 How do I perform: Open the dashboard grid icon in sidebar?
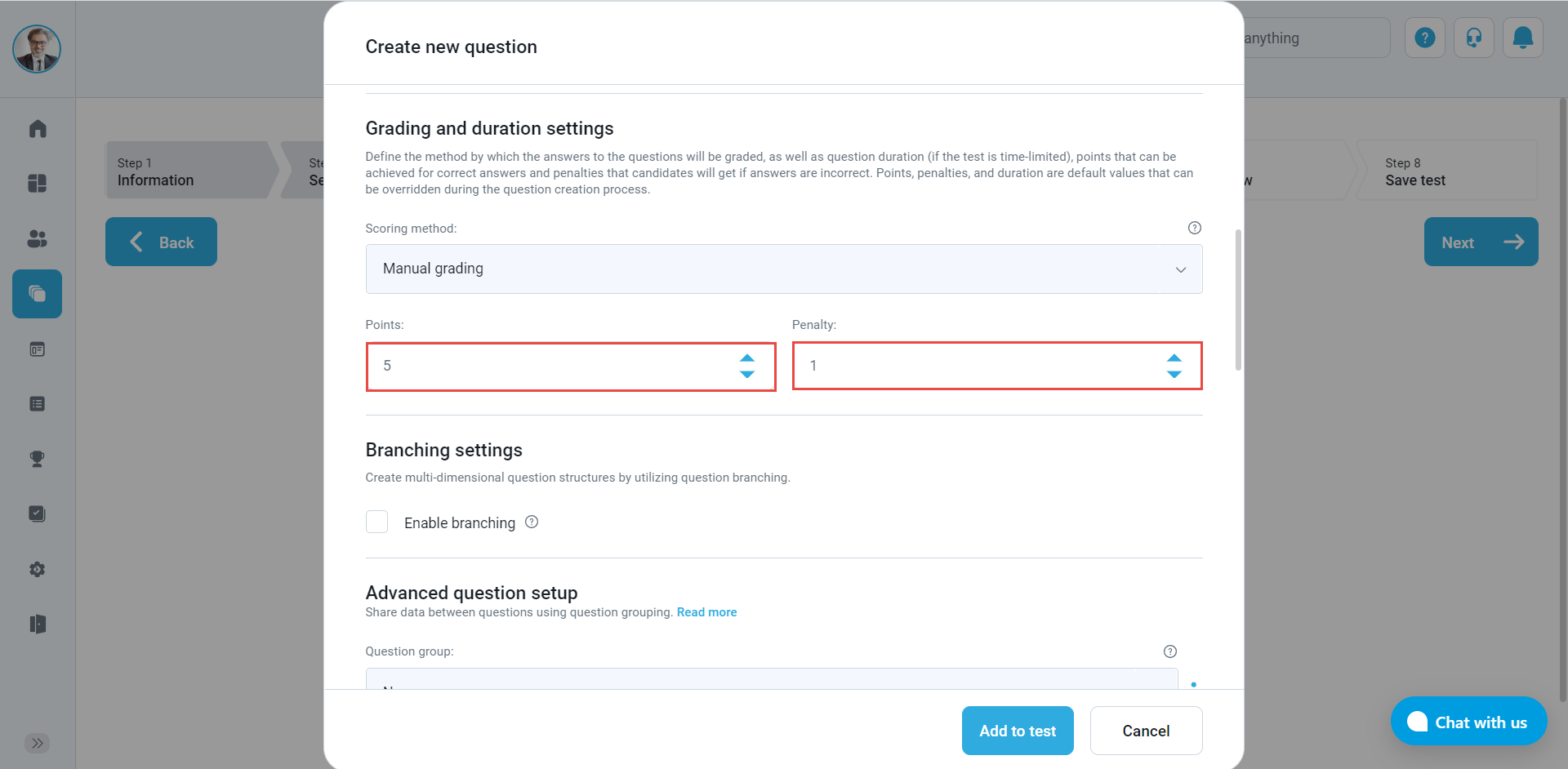point(38,184)
